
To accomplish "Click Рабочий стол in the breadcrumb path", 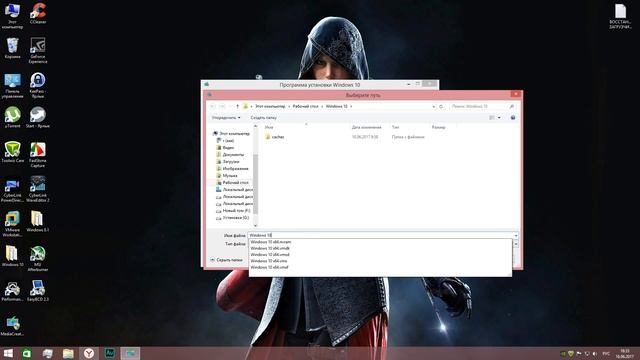I will point(305,106).
